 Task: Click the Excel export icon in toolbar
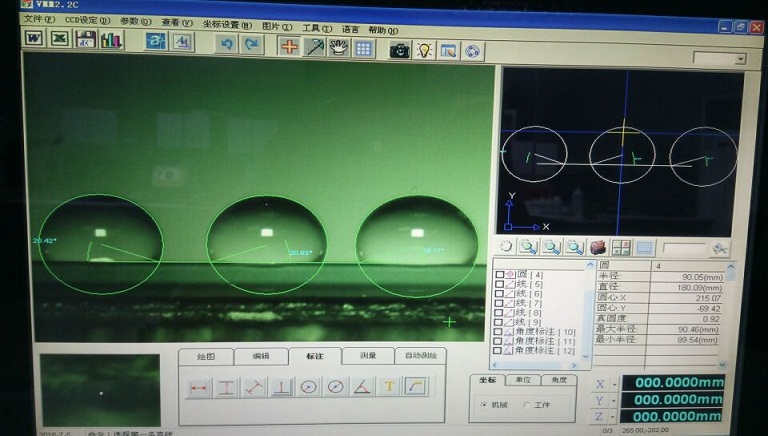[59, 40]
